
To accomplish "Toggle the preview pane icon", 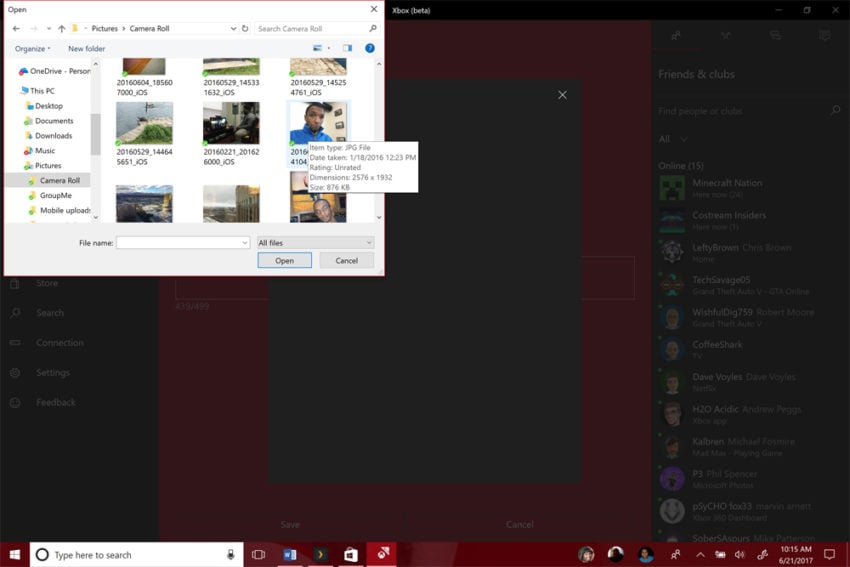I will [347, 48].
